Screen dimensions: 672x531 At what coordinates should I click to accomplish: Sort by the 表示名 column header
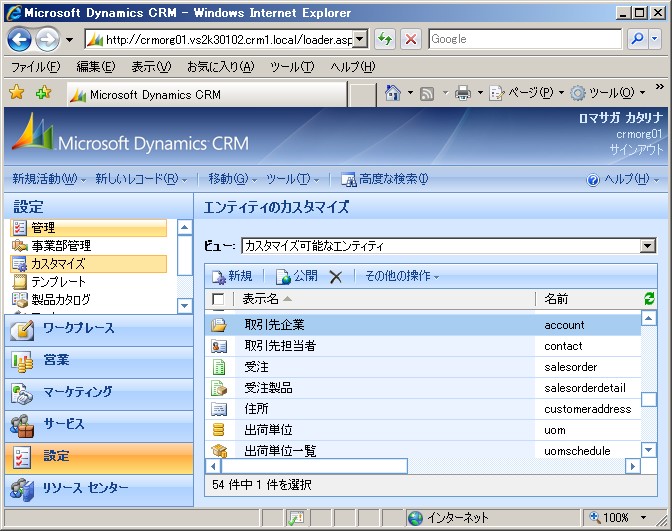click(261, 299)
